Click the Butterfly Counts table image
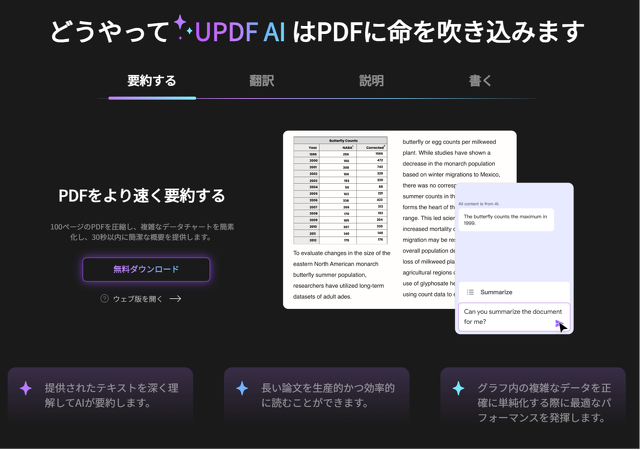 click(340, 190)
